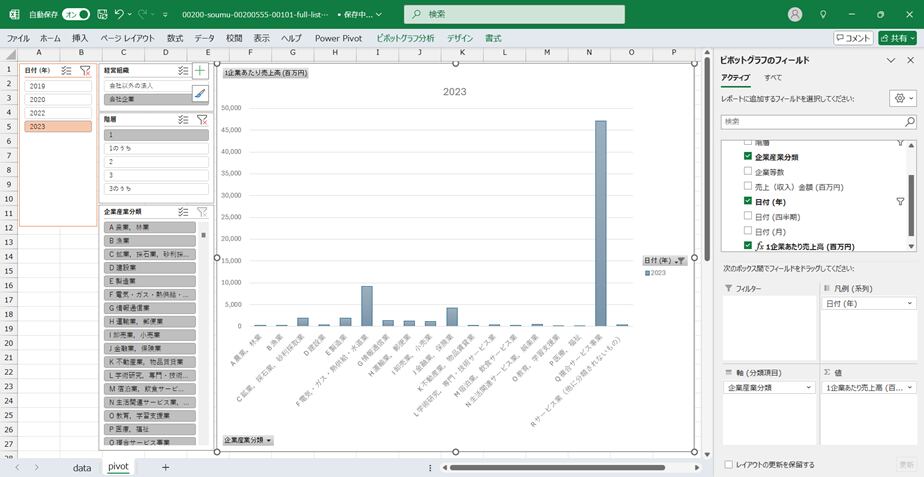This screenshot has height=477, width=924.
Task: Expand the 日付 (年) dropdown in the legend area
Action: click(909, 303)
